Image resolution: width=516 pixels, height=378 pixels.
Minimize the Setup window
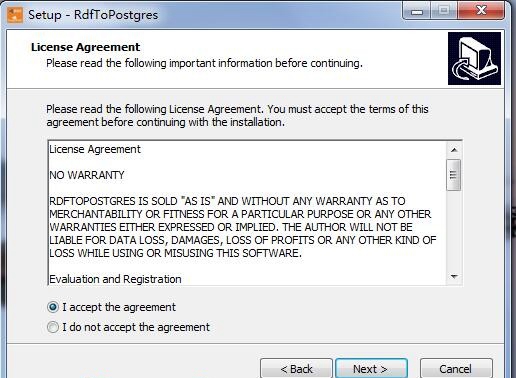(x=417, y=11)
